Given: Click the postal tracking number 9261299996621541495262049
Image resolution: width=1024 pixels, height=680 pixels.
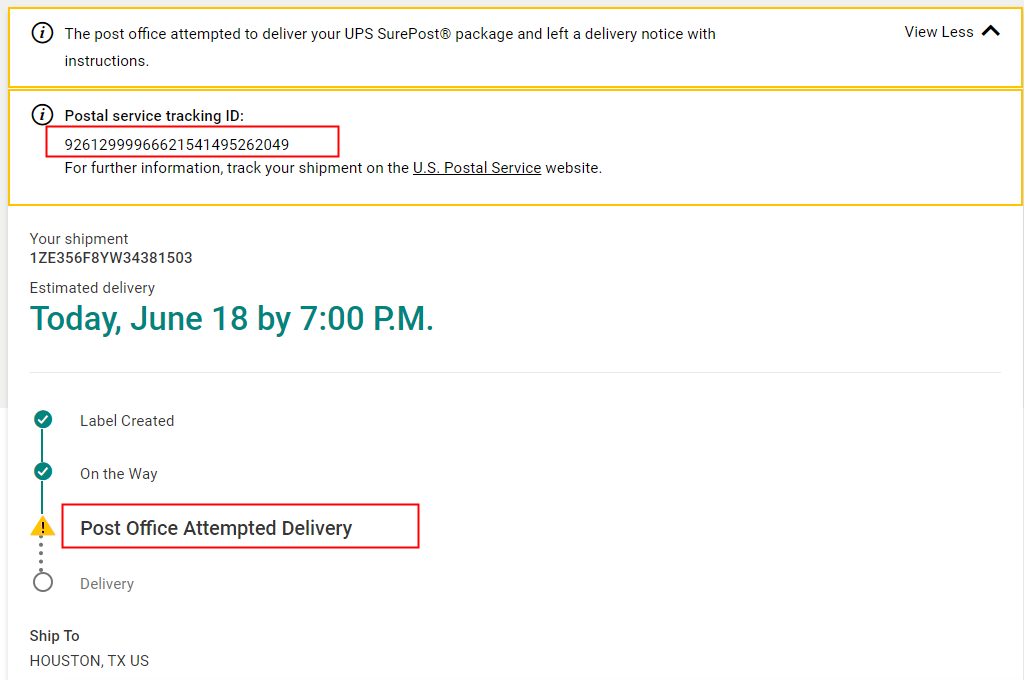Looking at the screenshot, I should pos(177,144).
